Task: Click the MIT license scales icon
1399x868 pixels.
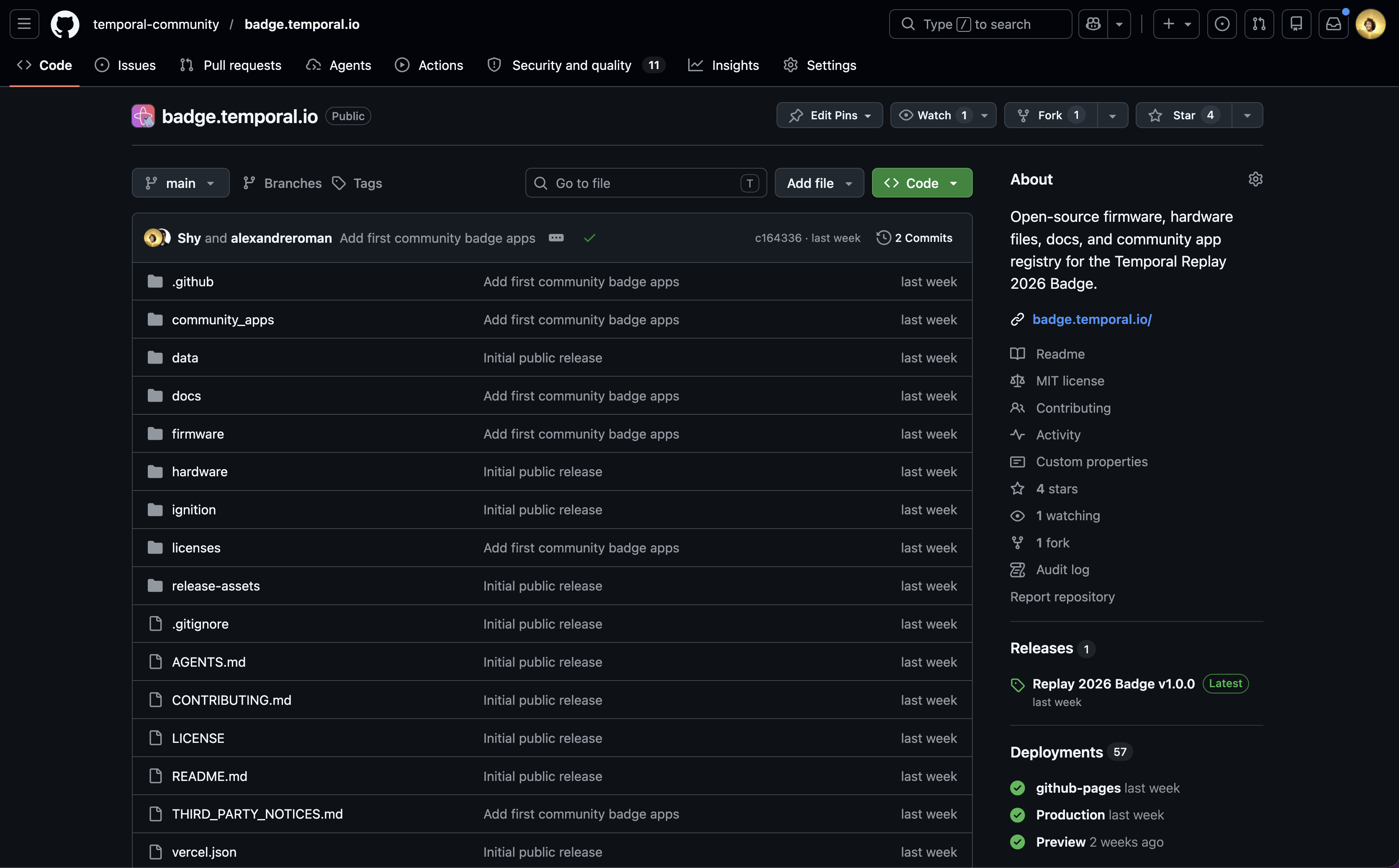Action: pyautogui.click(x=1017, y=380)
